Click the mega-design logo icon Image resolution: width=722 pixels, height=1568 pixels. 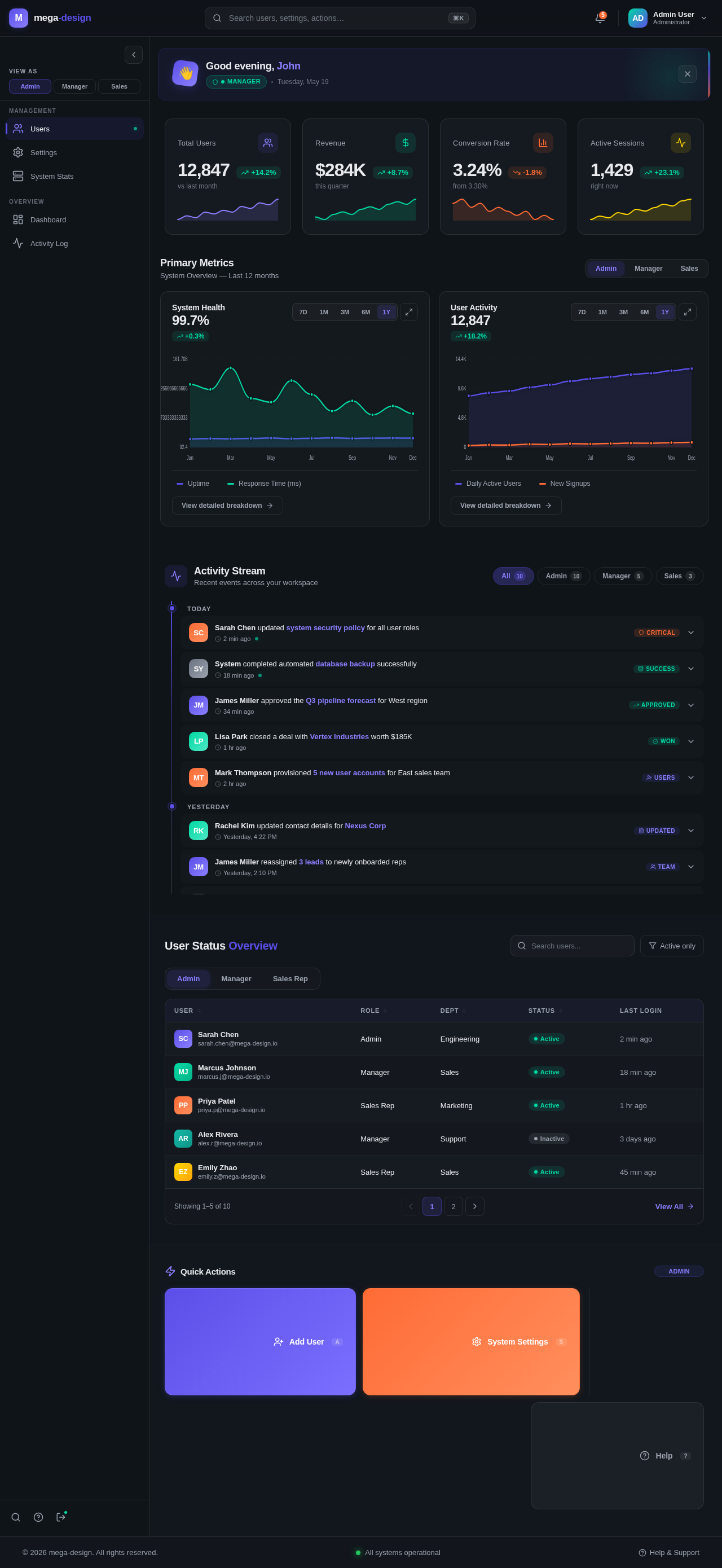(18, 18)
